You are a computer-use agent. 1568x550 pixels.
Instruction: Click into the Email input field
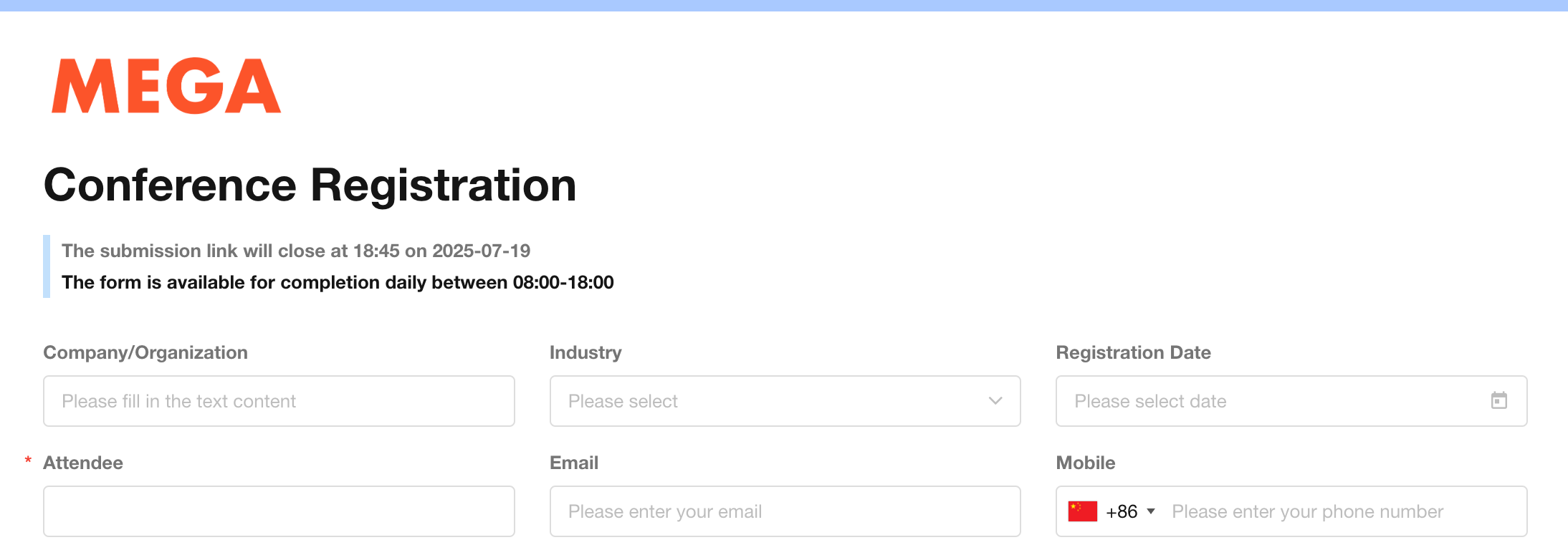785,511
